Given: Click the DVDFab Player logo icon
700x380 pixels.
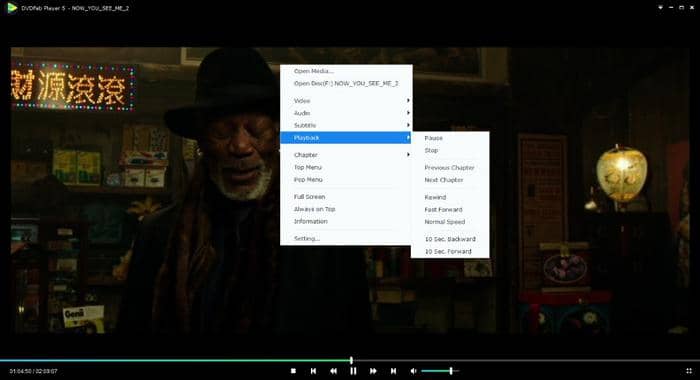Looking at the screenshot, I should pos(12,8).
